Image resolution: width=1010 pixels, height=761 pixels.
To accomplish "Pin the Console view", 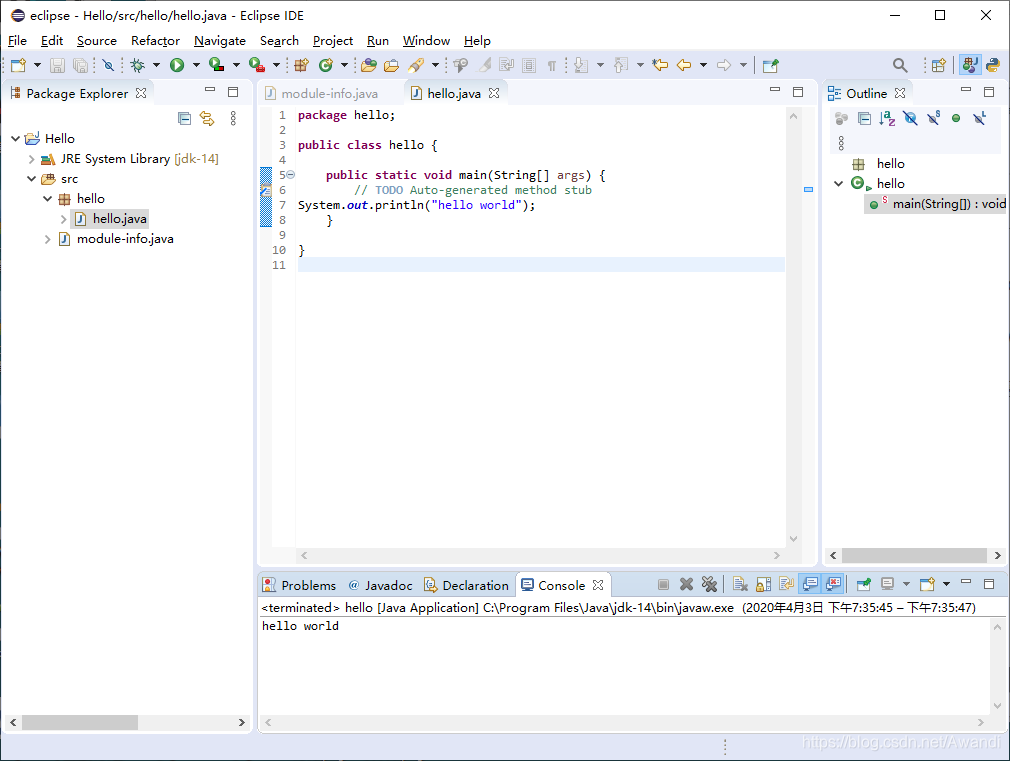I will click(x=864, y=584).
